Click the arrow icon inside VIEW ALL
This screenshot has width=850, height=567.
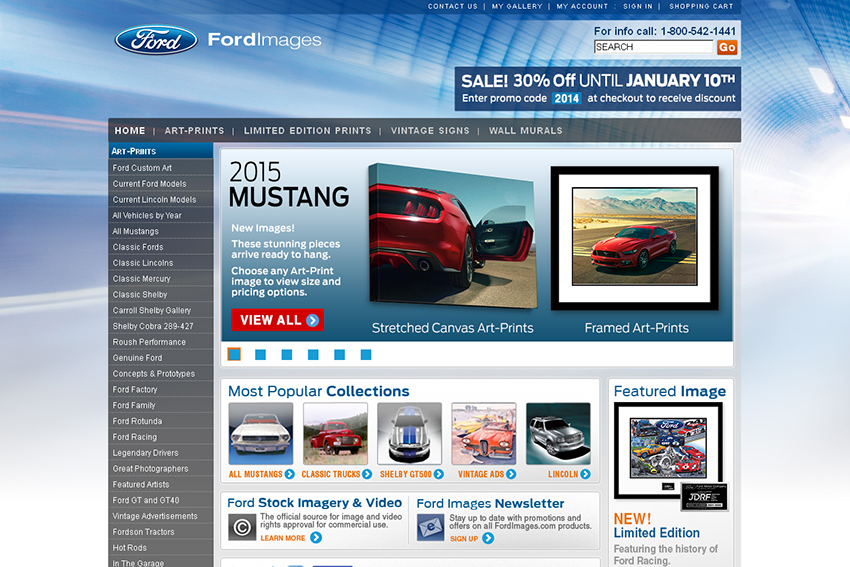312,320
